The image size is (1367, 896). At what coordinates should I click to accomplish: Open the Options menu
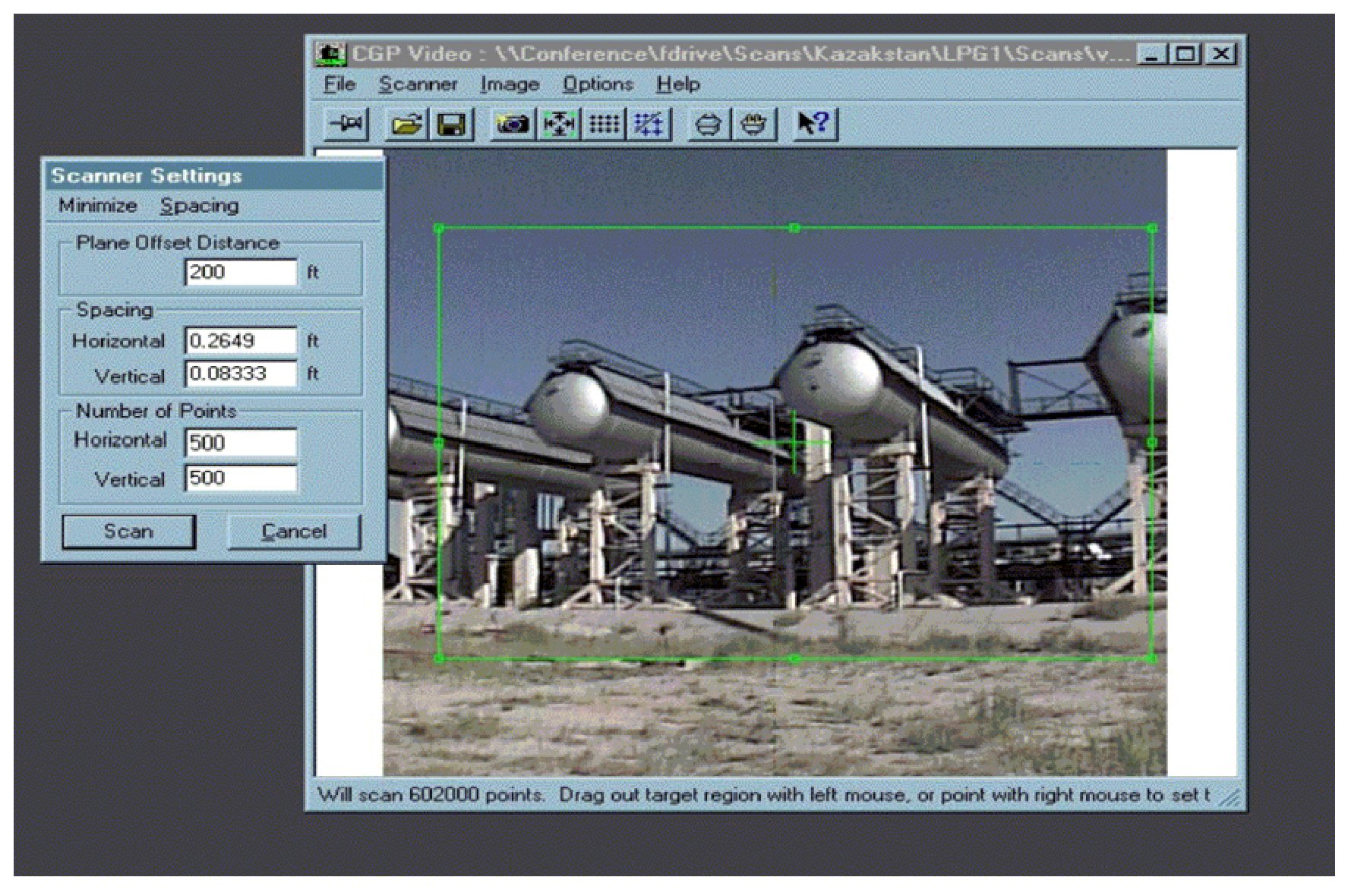(598, 84)
